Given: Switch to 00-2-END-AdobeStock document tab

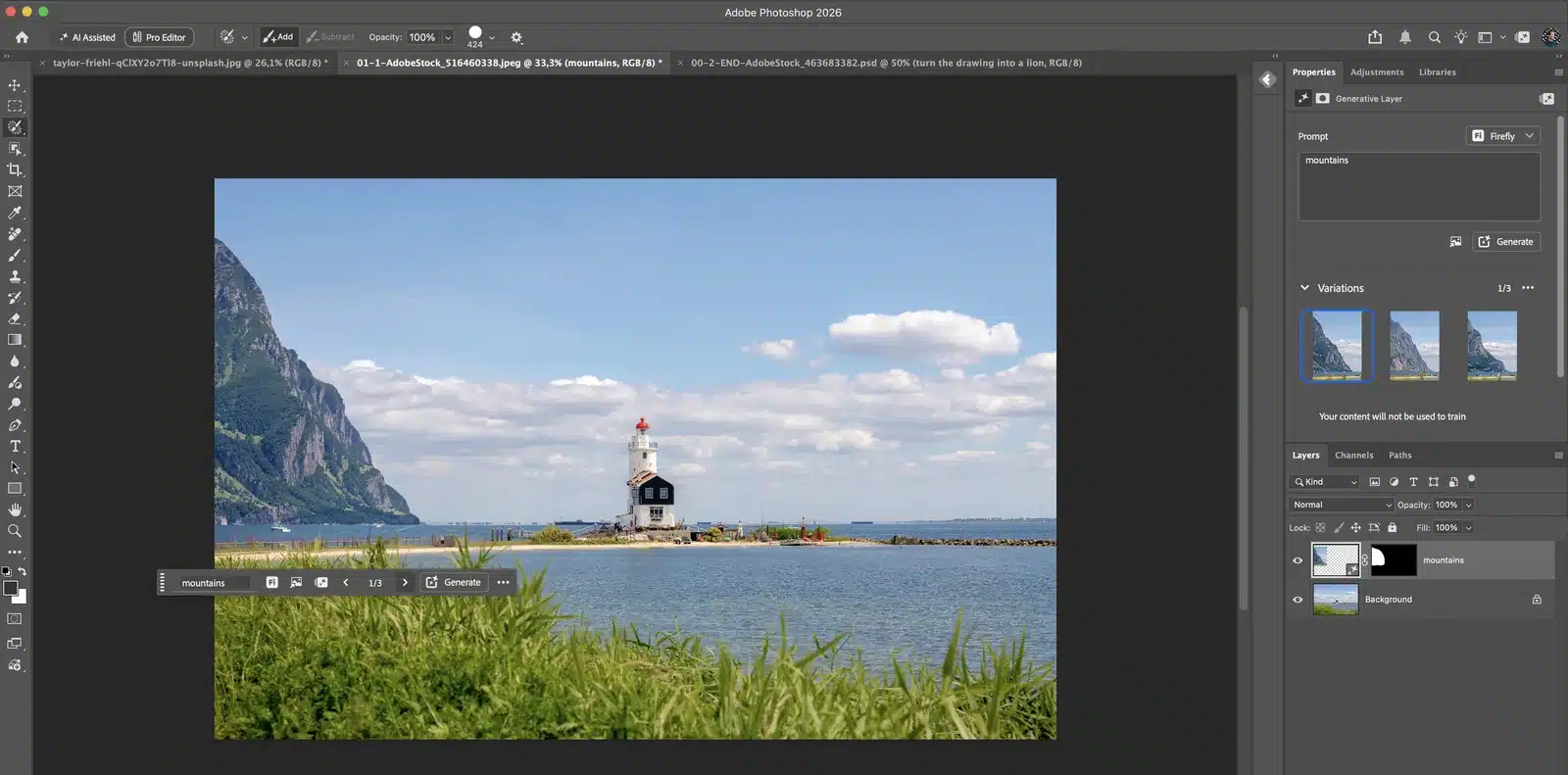Looking at the screenshot, I should 886,63.
